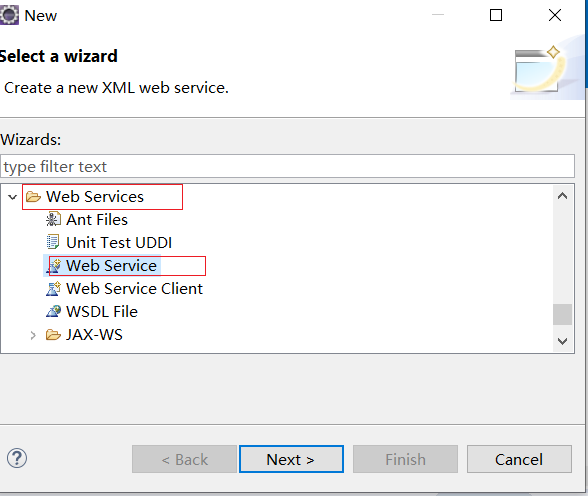Click the WSDL File icon
The width and height of the screenshot is (588, 496).
53,312
